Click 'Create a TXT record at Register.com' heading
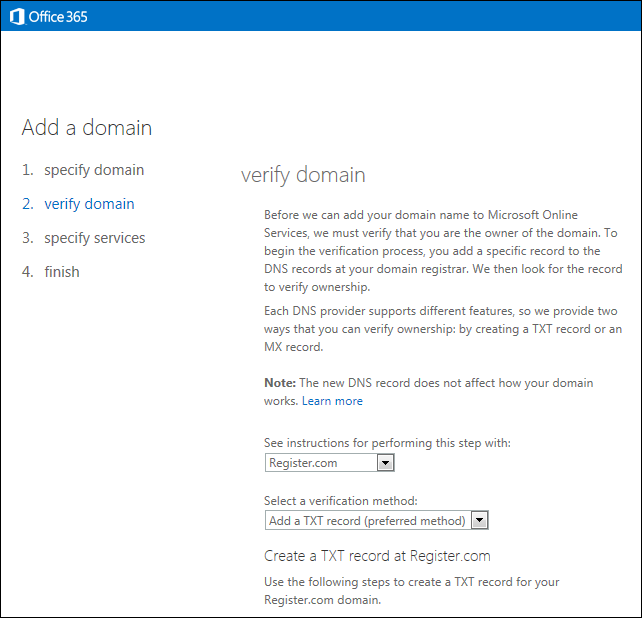Screen dimensions: 642x618 [x=377, y=556]
